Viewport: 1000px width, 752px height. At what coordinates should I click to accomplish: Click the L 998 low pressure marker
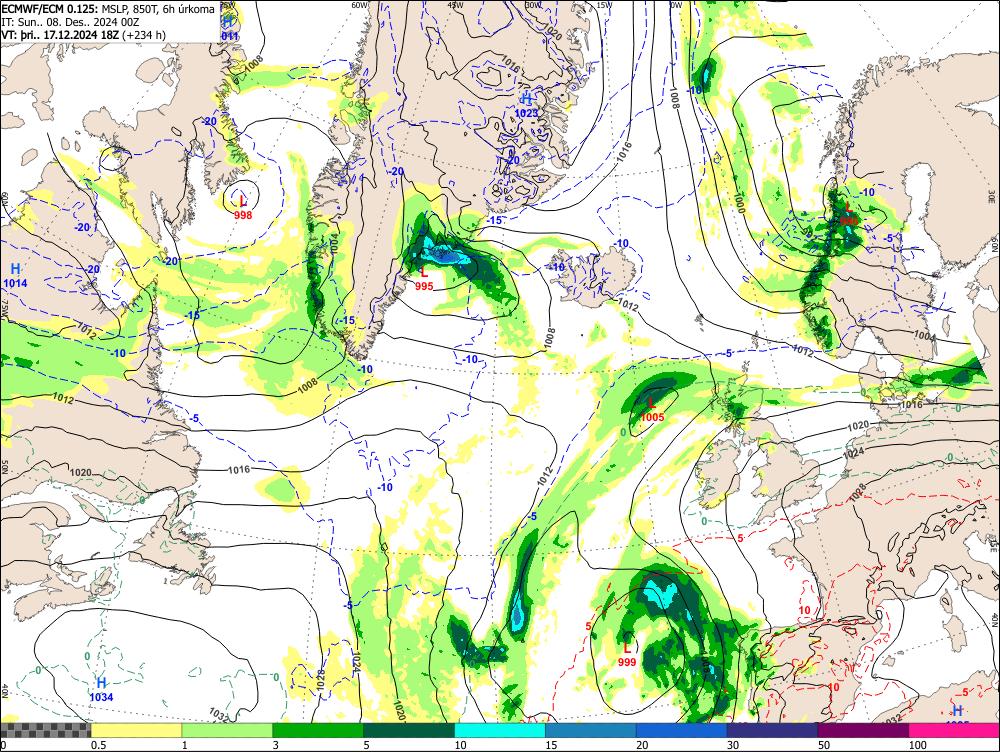(243, 209)
